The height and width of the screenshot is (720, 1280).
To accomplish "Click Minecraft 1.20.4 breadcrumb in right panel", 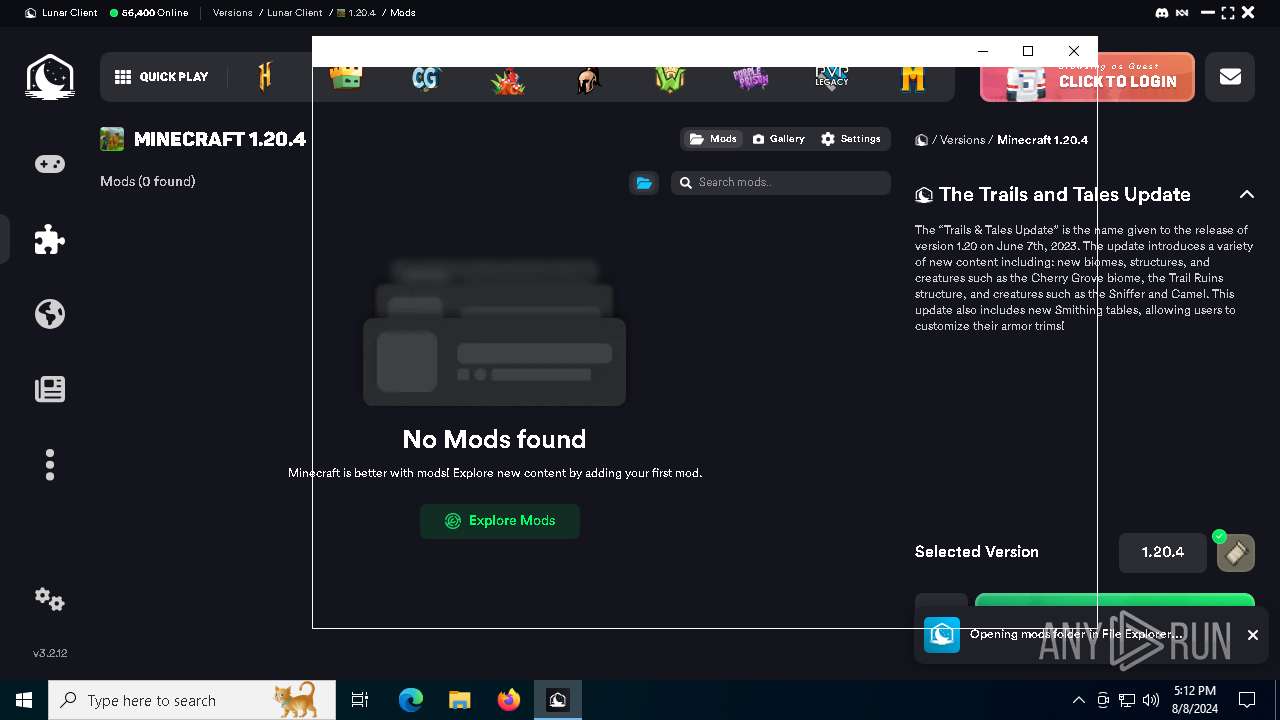I will [x=1042, y=140].
